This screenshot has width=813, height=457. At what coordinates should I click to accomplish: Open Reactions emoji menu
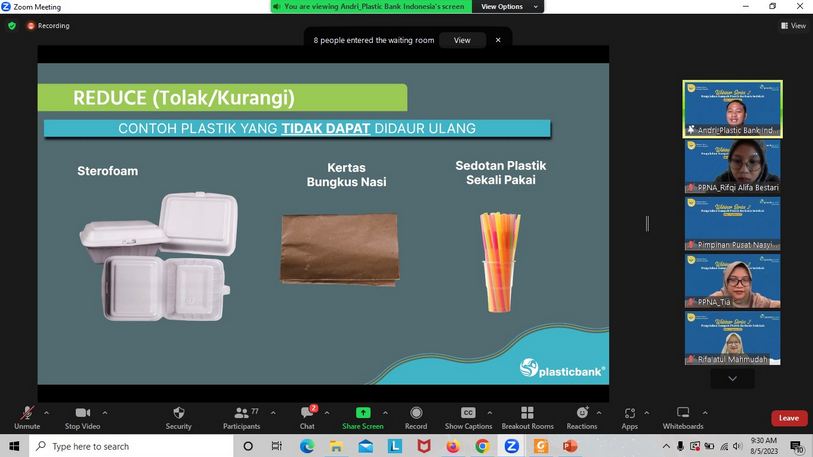click(582, 413)
